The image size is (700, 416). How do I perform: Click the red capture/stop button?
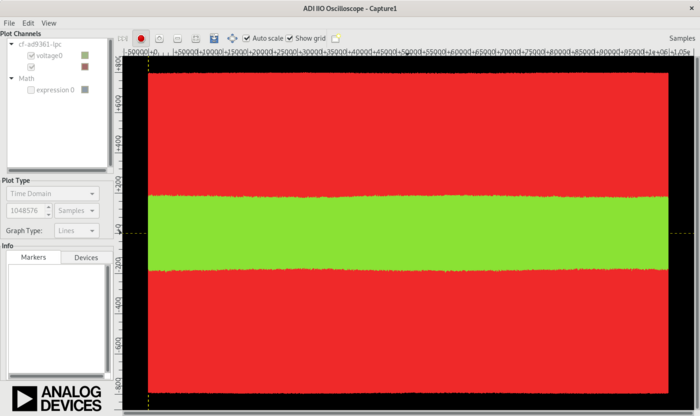(x=141, y=39)
